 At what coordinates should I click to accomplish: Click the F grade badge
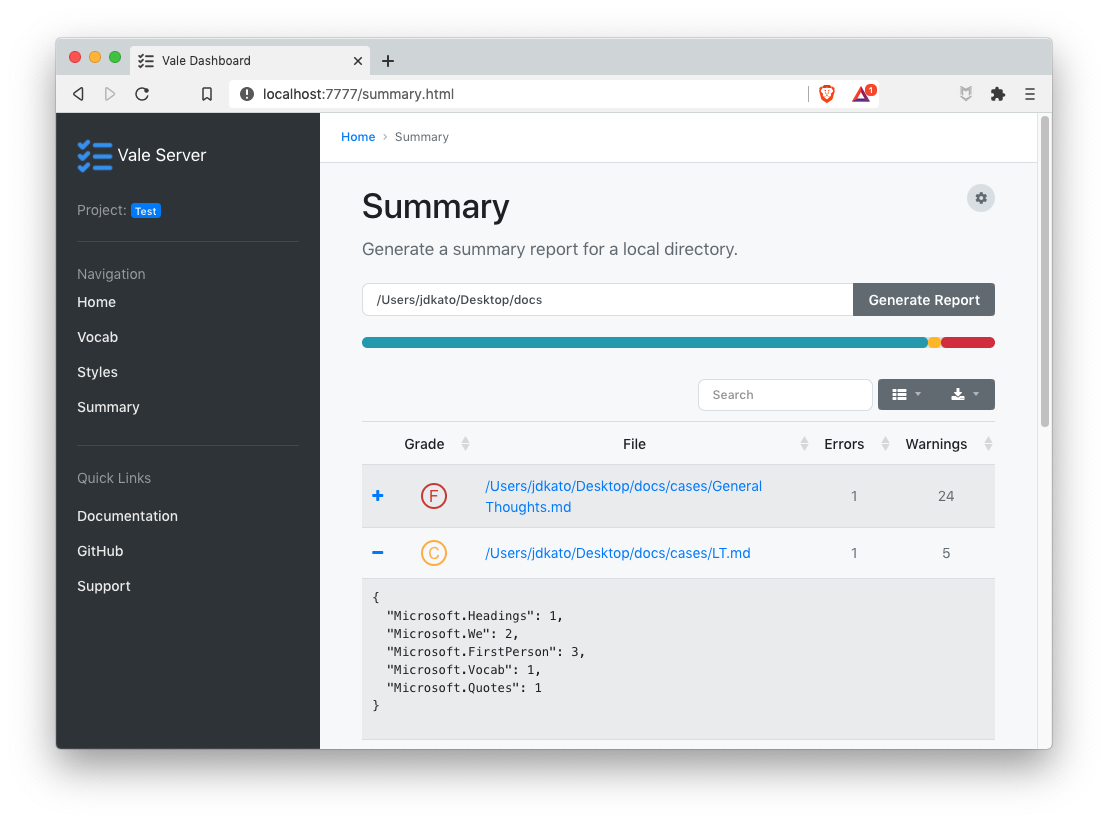tap(434, 496)
